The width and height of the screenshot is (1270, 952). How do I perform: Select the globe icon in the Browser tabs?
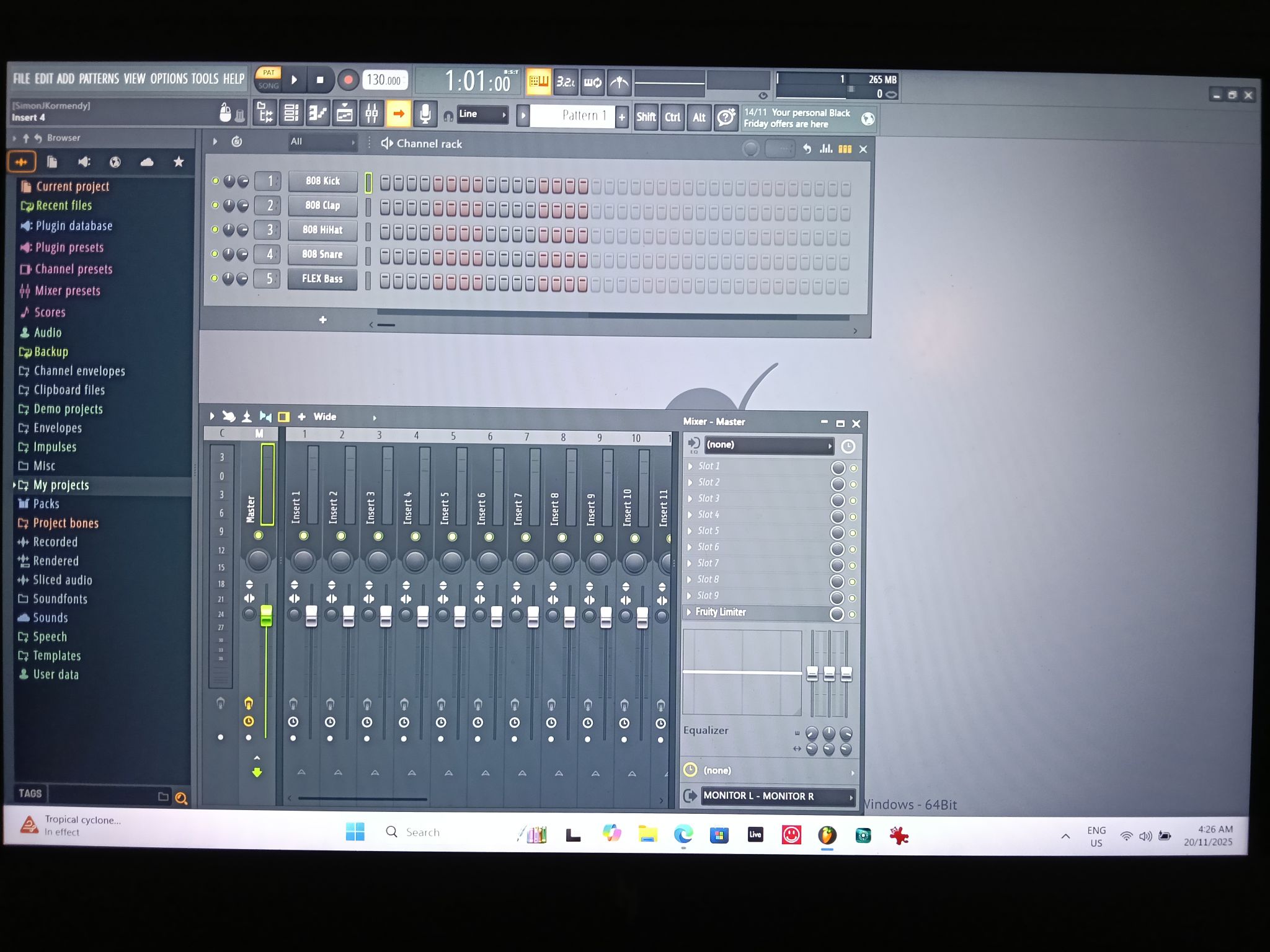click(x=115, y=162)
